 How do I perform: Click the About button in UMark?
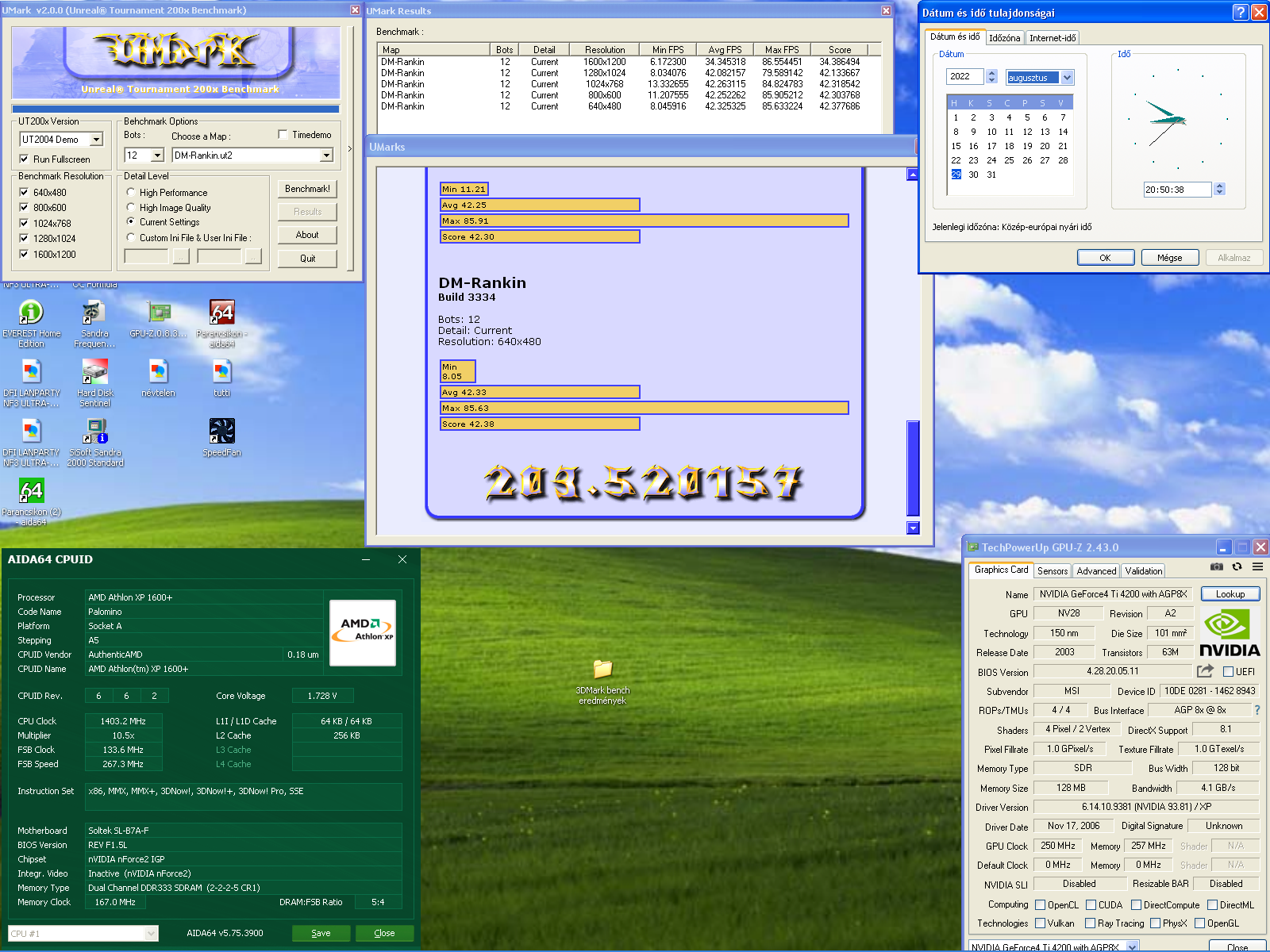[307, 235]
